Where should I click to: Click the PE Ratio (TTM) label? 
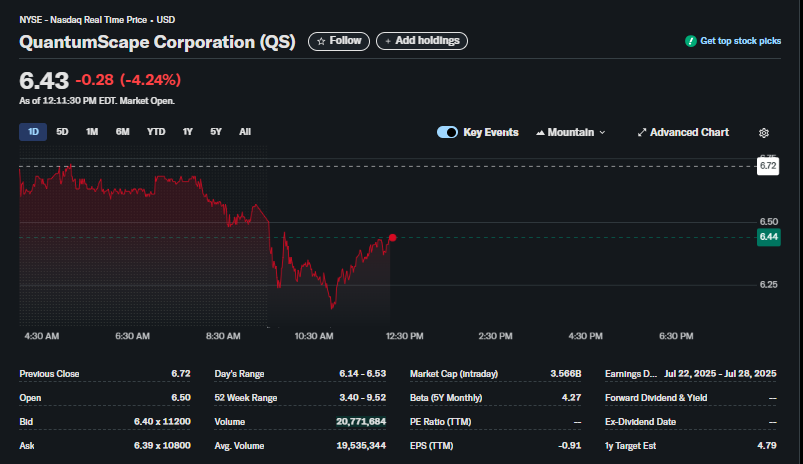[440, 421]
